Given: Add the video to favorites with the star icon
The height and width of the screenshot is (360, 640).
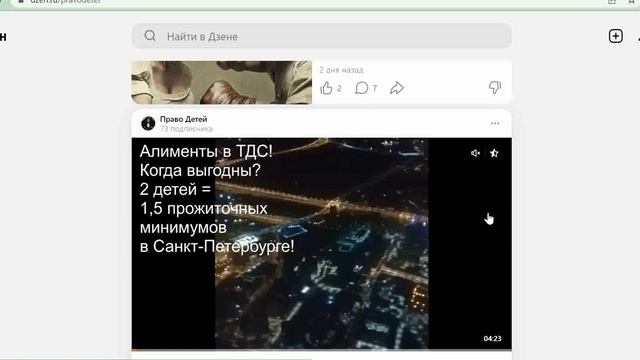Looking at the screenshot, I should pos(494,153).
